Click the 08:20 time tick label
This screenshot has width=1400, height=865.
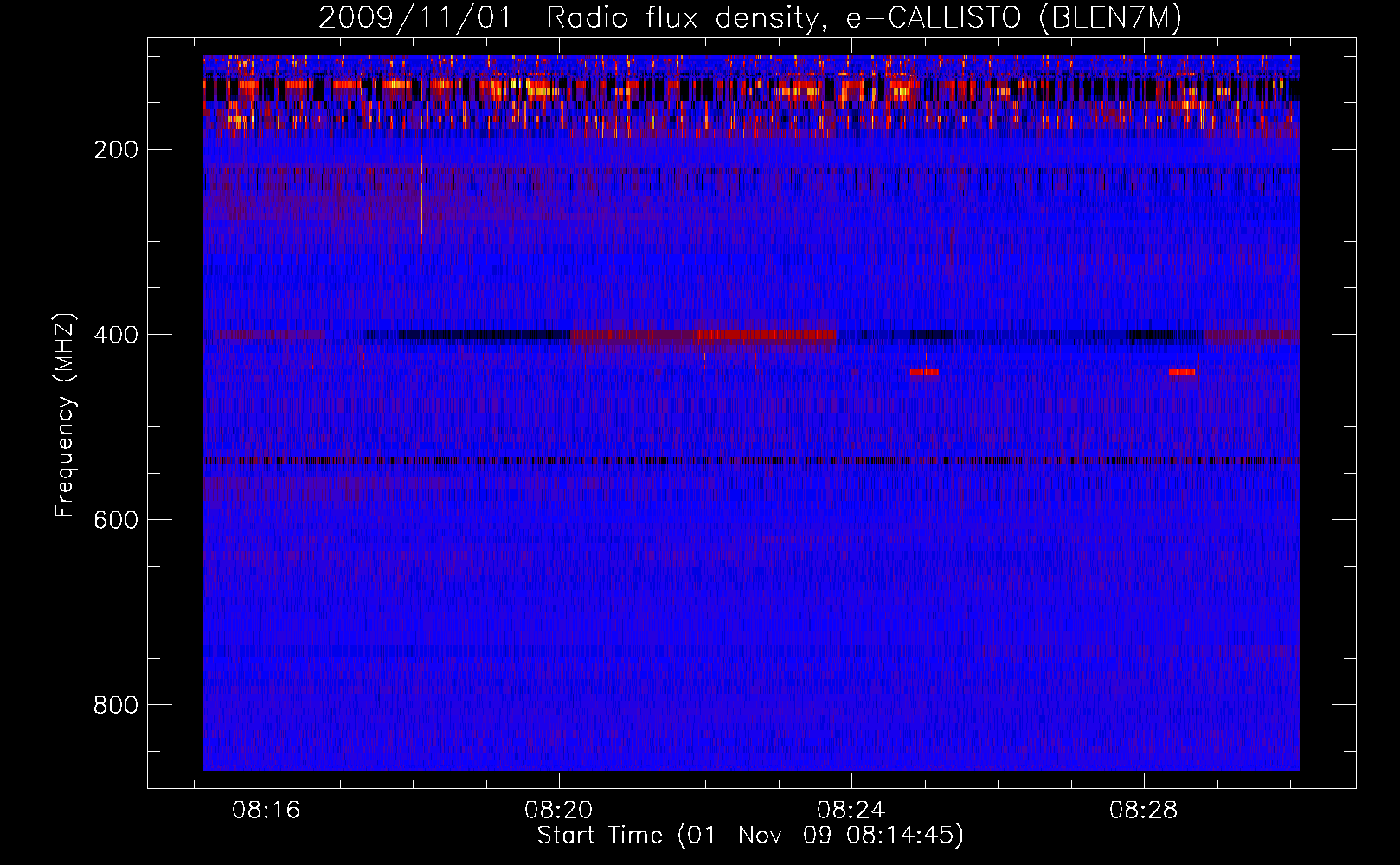click(558, 811)
